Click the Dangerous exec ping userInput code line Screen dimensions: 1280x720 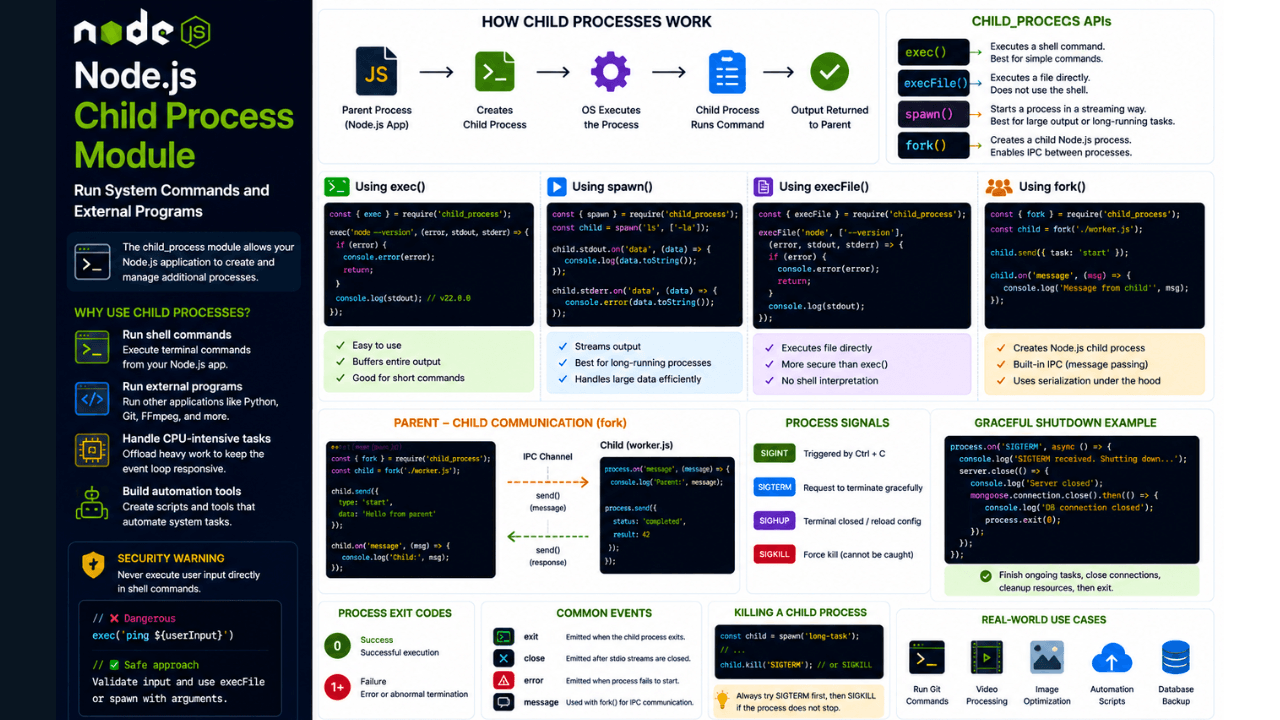coord(163,635)
